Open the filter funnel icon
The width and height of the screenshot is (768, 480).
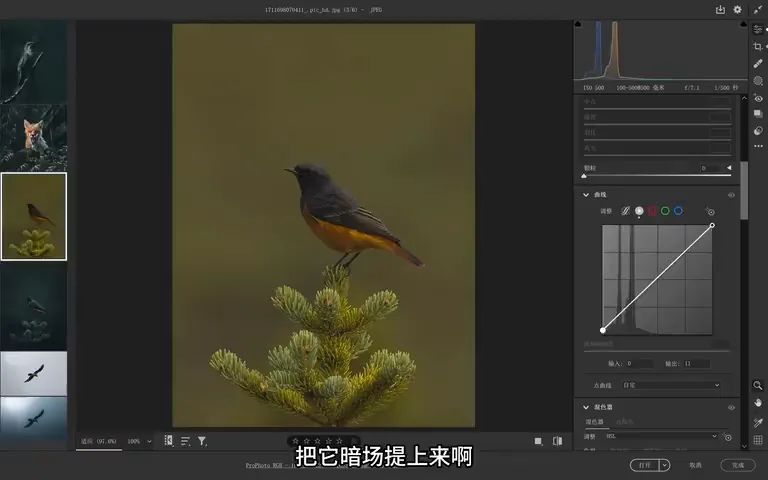coord(202,441)
